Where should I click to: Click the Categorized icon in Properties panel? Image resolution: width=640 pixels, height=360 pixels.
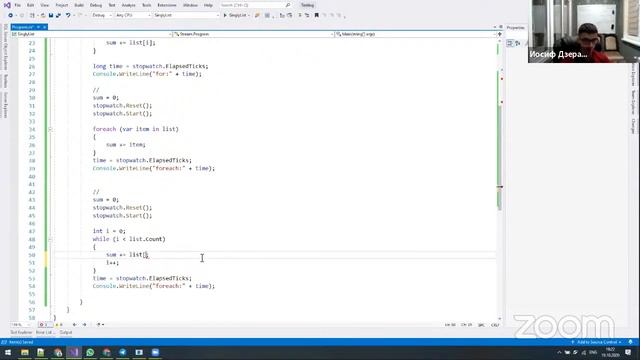tap(510, 43)
